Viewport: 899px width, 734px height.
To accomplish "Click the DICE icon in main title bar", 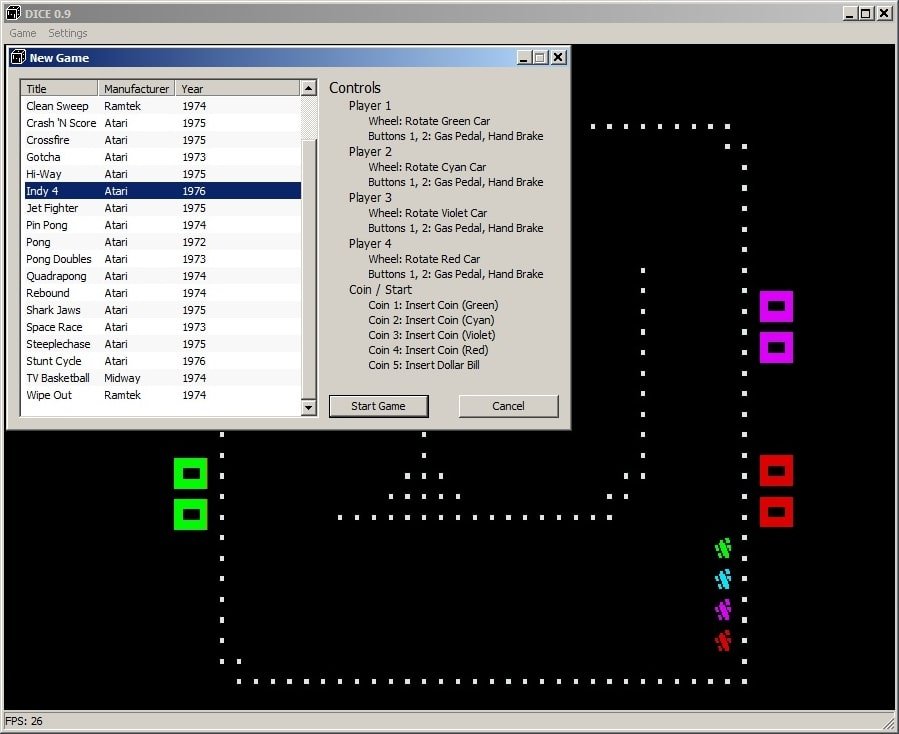I will click(x=13, y=13).
